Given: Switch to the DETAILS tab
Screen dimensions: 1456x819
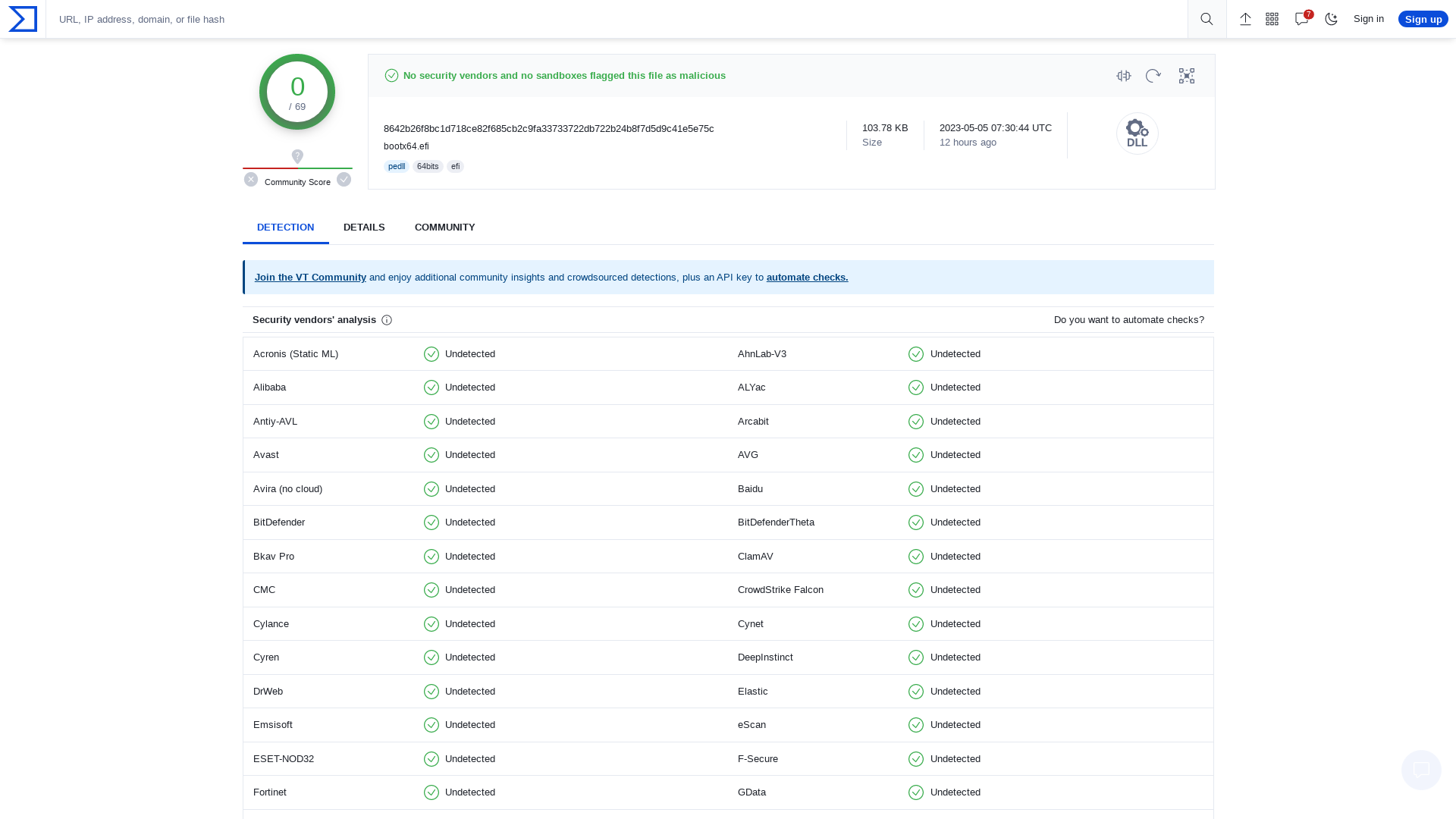Looking at the screenshot, I should click(x=364, y=227).
